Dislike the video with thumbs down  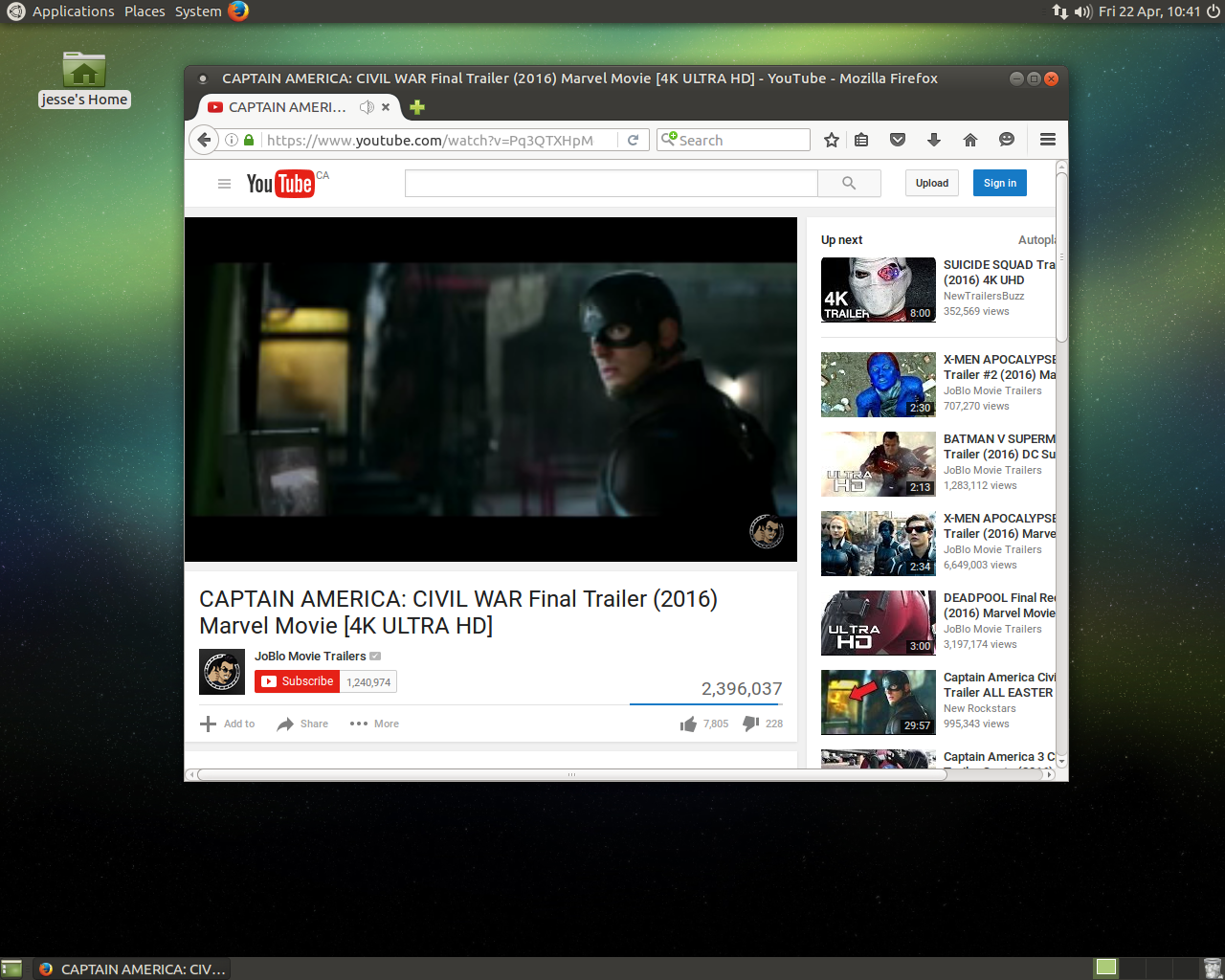pos(751,724)
